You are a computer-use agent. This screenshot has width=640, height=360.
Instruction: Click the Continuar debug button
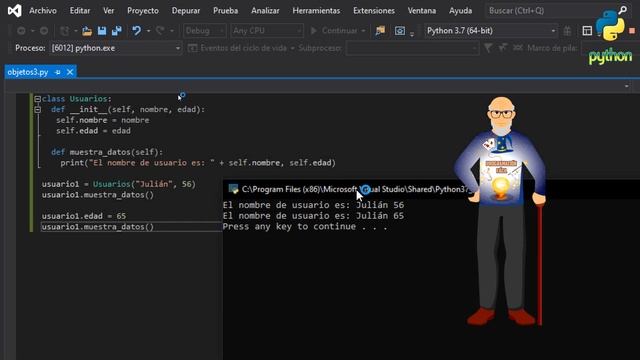[334, 31]
